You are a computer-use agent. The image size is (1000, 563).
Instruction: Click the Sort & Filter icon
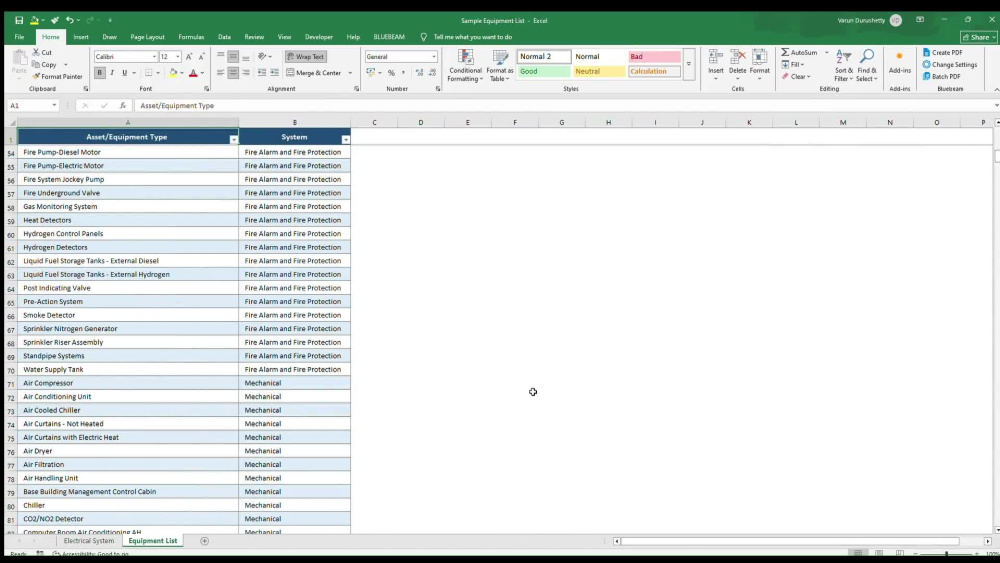843,57
